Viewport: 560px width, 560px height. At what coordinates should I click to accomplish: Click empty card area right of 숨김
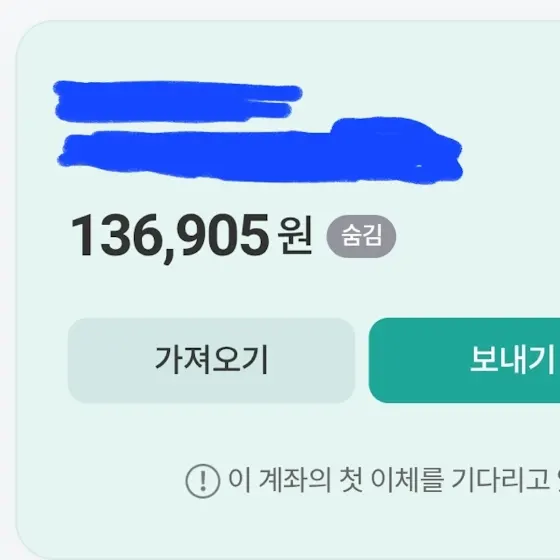point(475,236)
